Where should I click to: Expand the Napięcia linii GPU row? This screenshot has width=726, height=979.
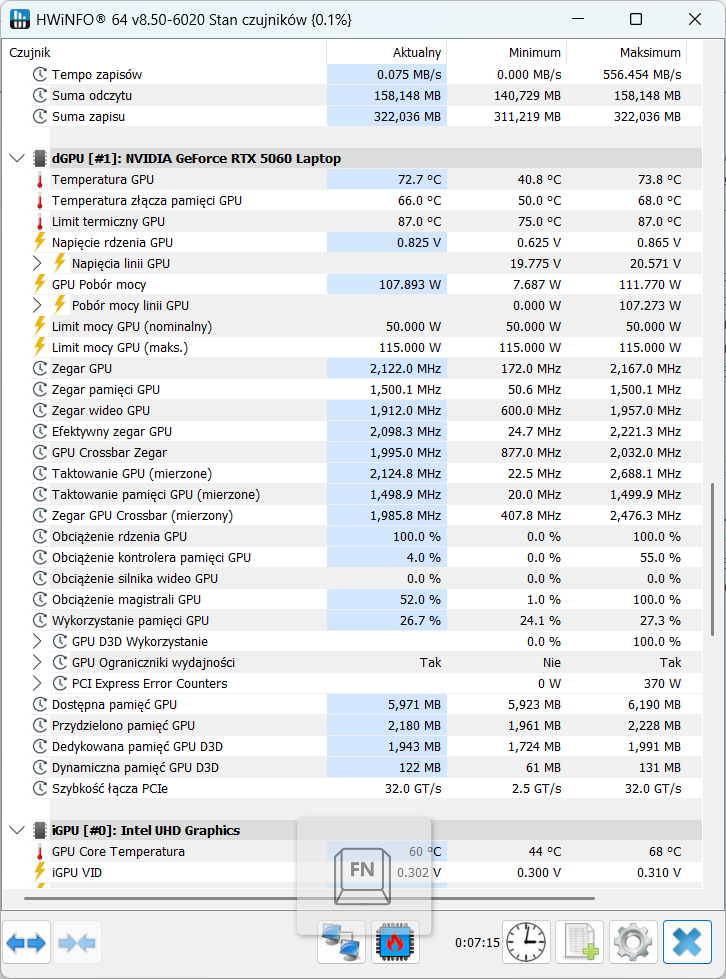click(37, 263)
